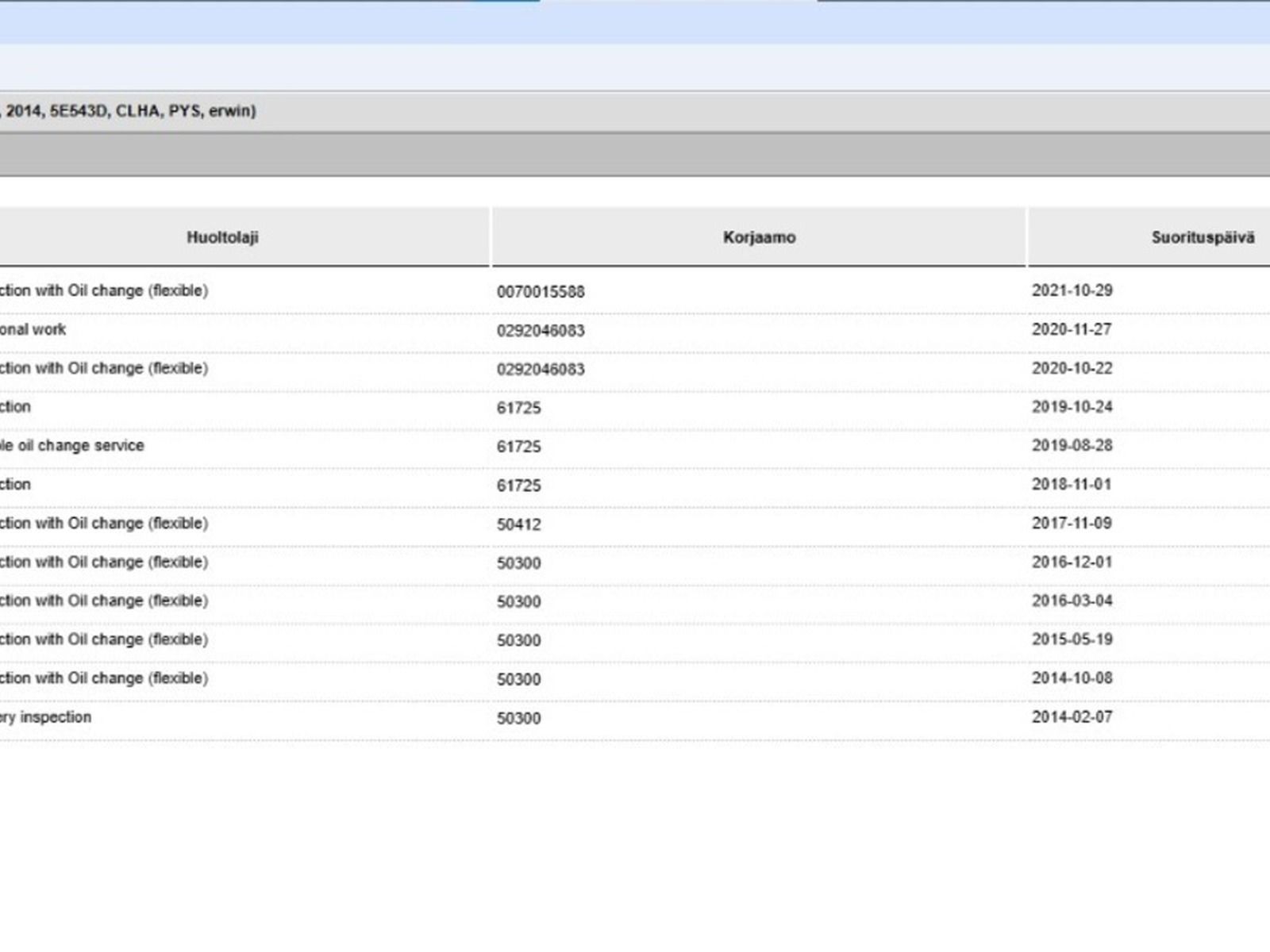Click the date 2020-11-27

pyautogui.click(x=1072, y=329)
